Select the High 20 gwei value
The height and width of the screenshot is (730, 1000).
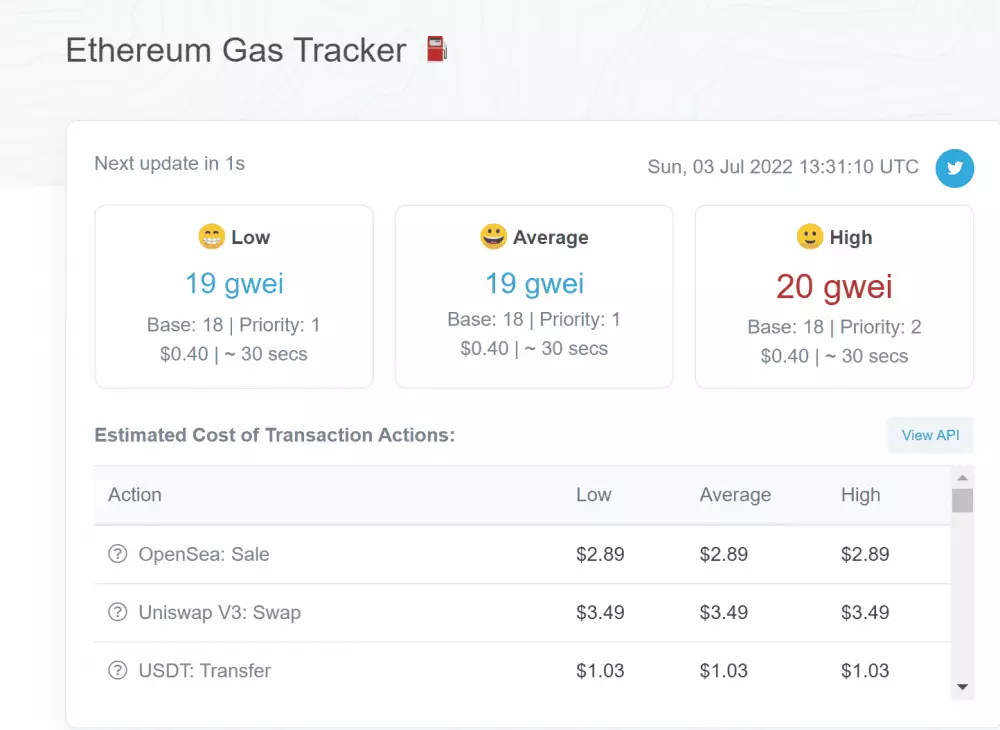(x=834, y=286)
